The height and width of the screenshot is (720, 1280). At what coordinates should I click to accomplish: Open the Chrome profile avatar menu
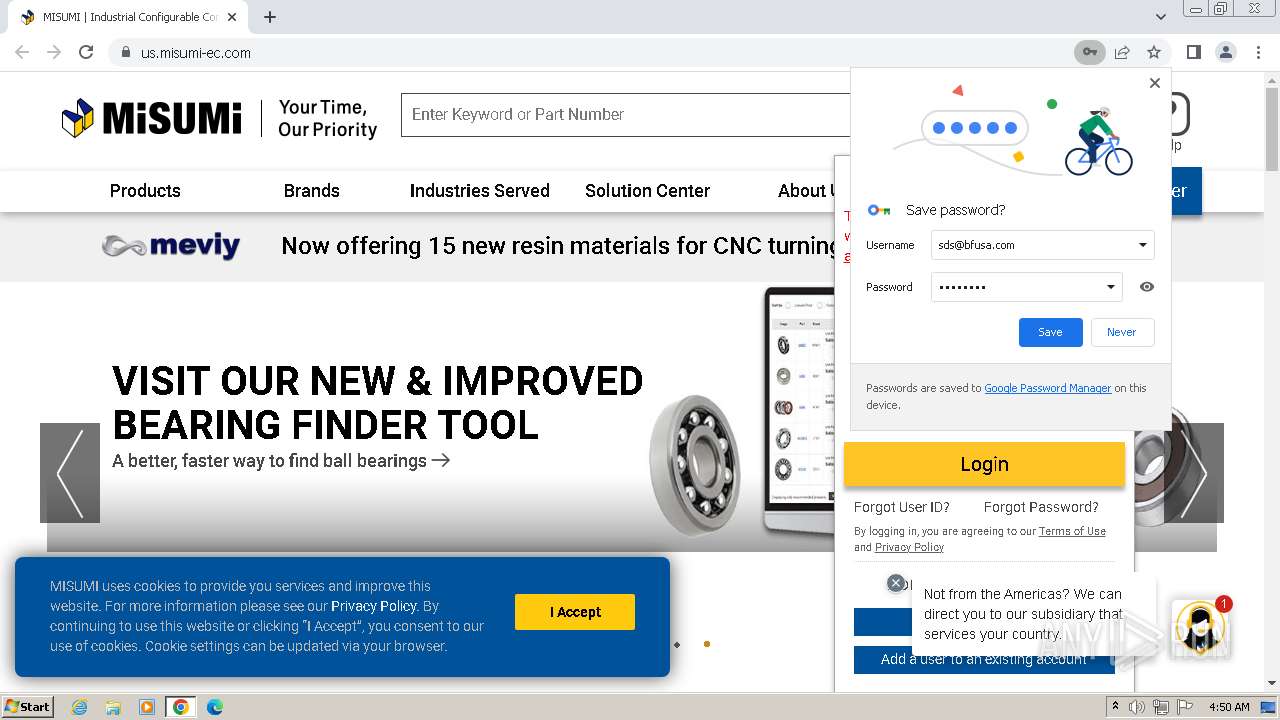1226,52
